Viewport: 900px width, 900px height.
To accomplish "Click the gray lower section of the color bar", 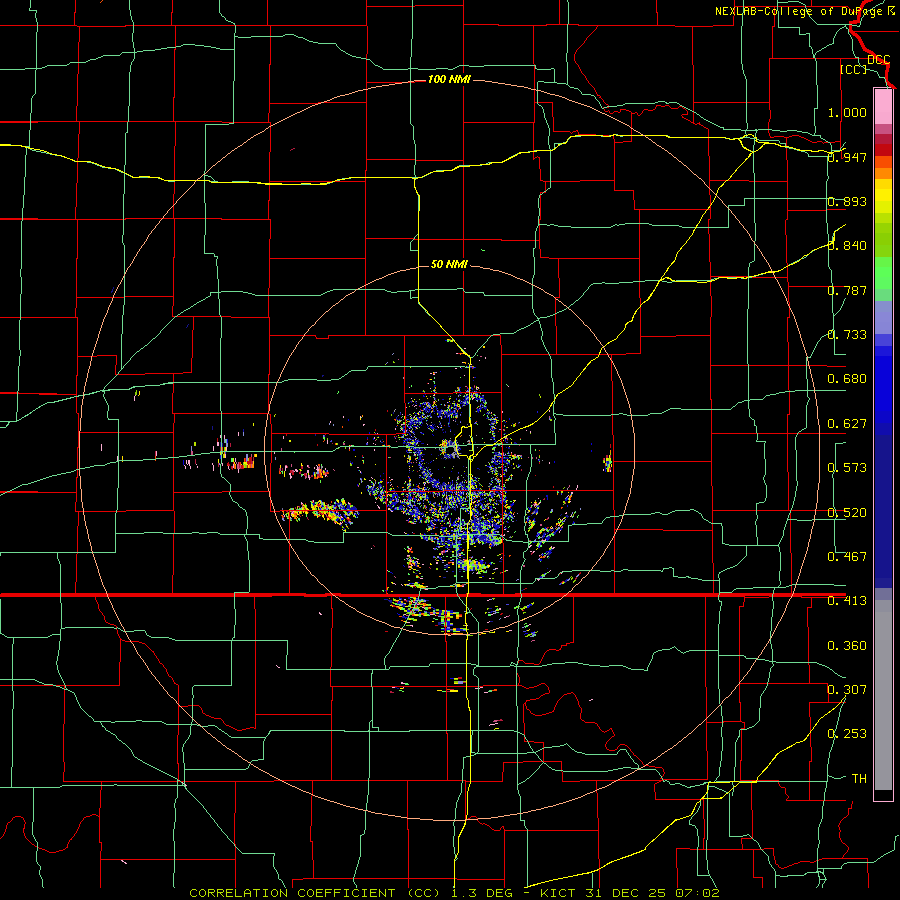I will click(x=883, y=695).
